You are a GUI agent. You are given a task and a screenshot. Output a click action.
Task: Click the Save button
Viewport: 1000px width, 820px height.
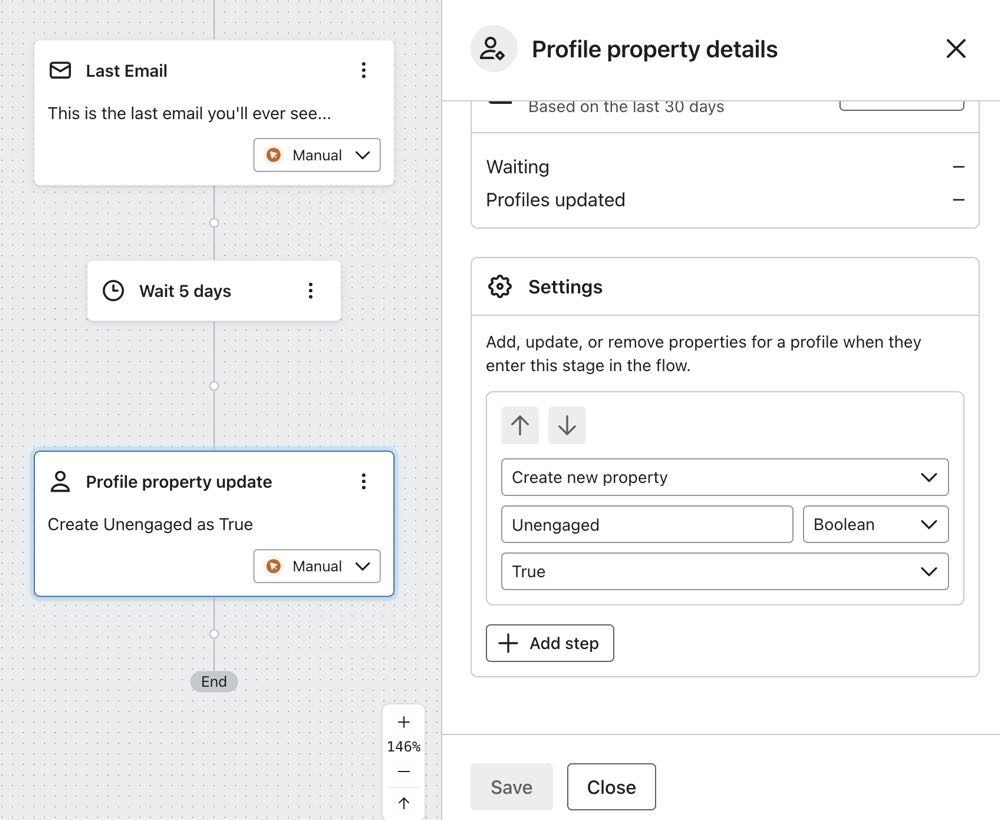point(511,787)
